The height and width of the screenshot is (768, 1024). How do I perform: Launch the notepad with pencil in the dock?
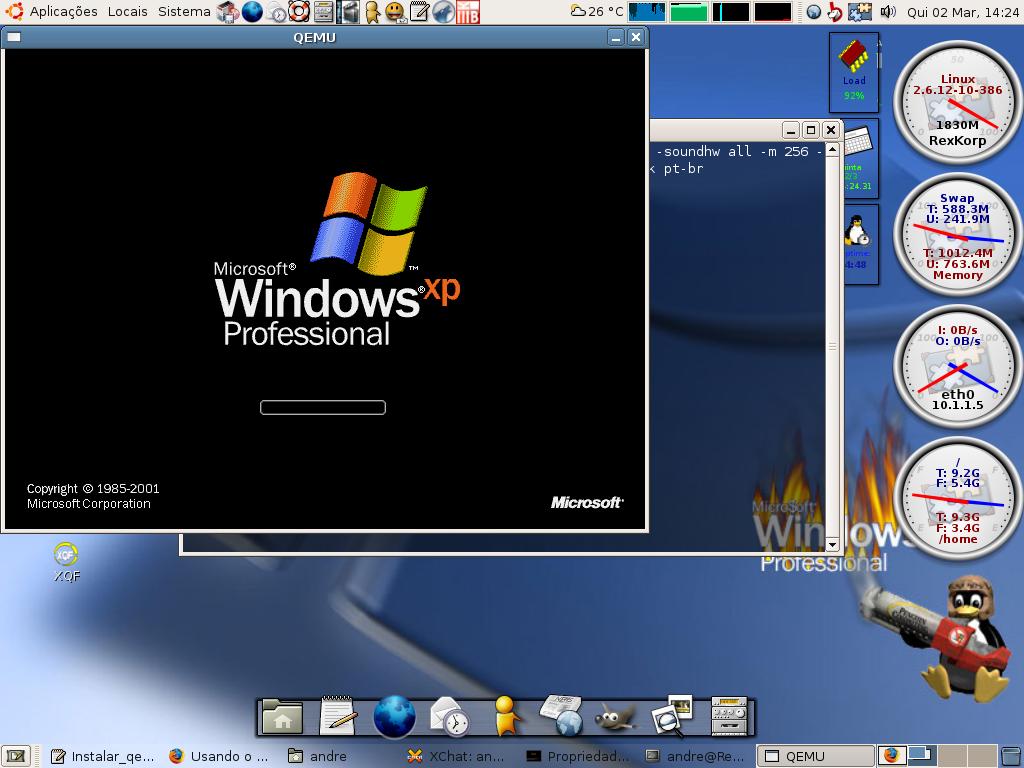tap(338, 716)
